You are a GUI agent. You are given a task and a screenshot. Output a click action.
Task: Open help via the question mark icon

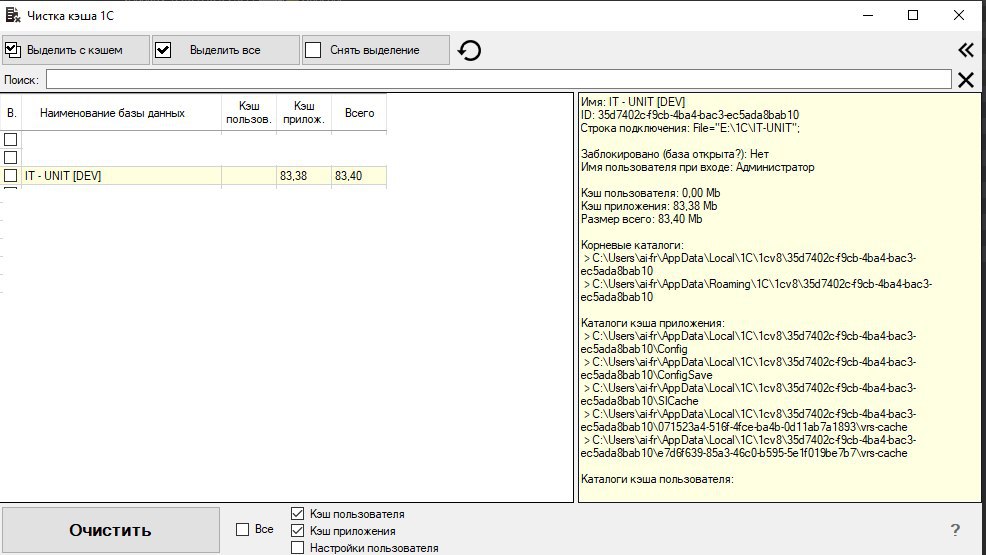point(955,530)
